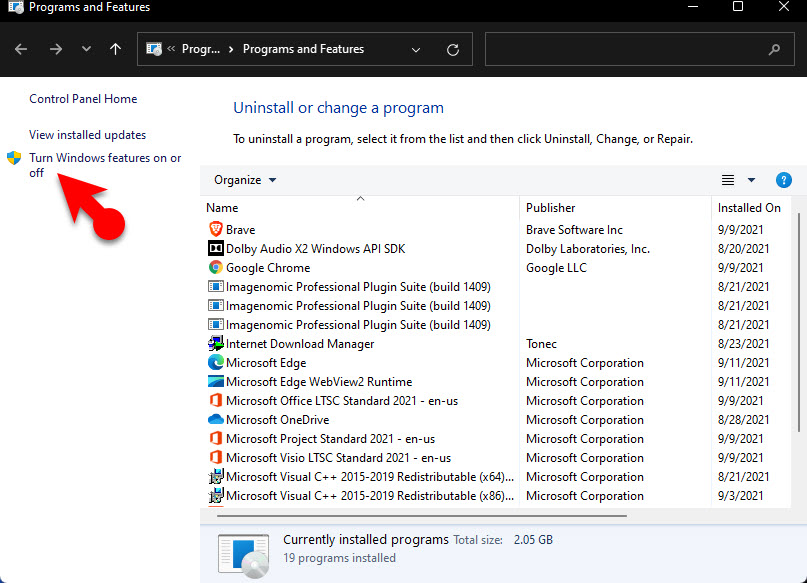Sort list by Publisher column header
The height and width of the screenshot is (583, 807).
pos(550,208)
